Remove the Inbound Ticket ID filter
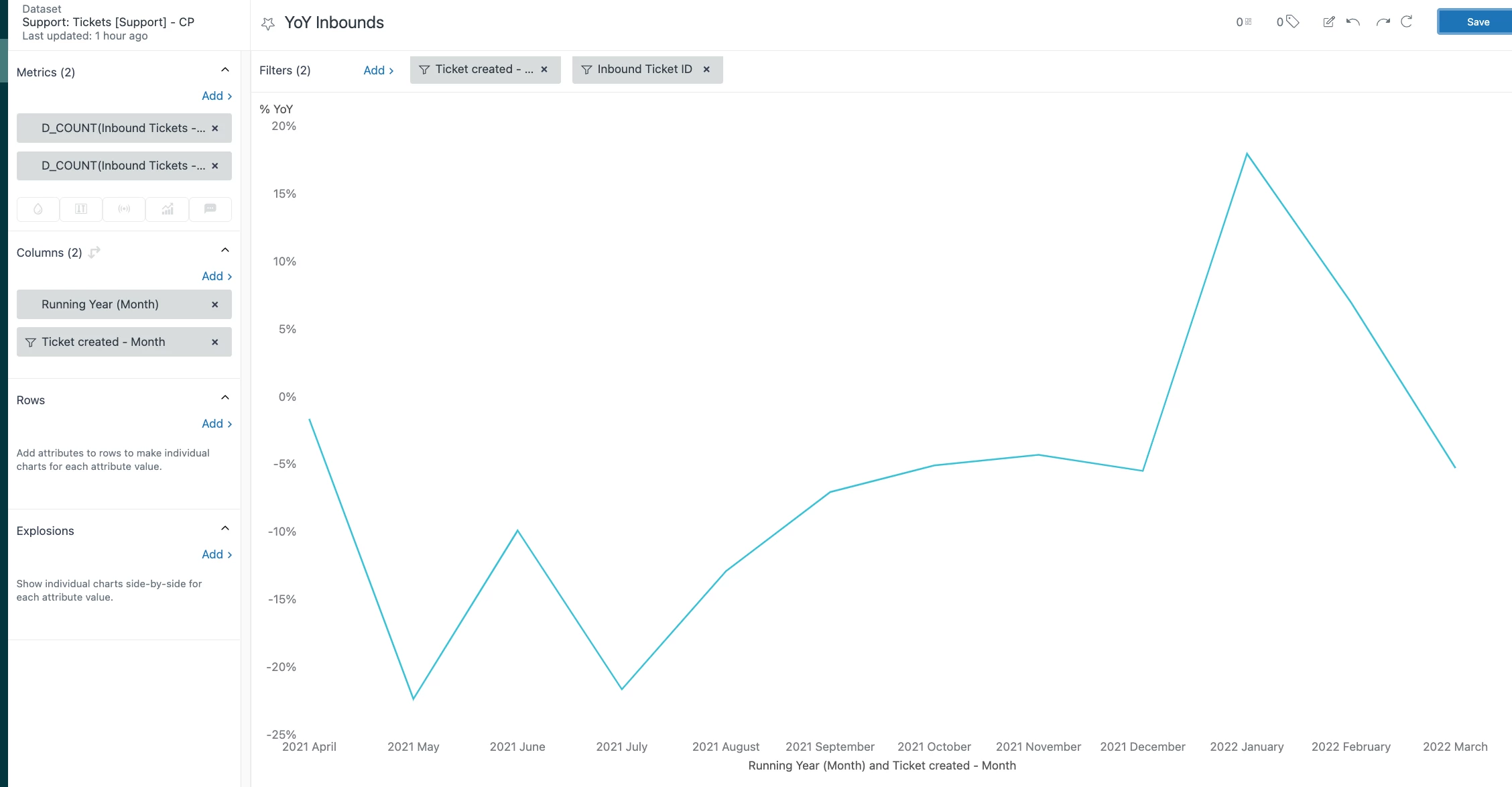The width and height of the screenshot is (1512, 787). [706, 70]
